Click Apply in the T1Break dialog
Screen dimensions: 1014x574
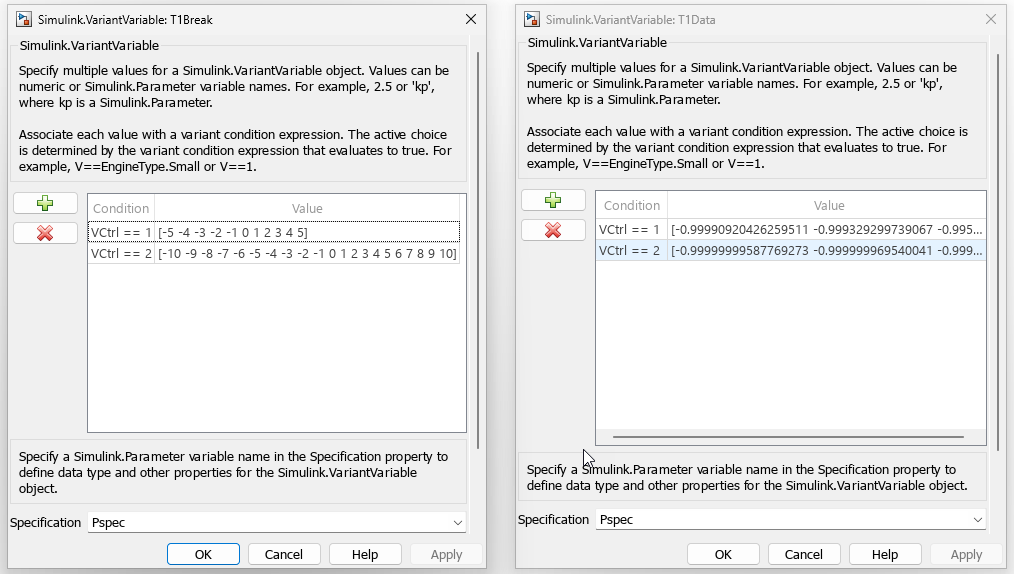pyautogui.click(x=446, y=554)
